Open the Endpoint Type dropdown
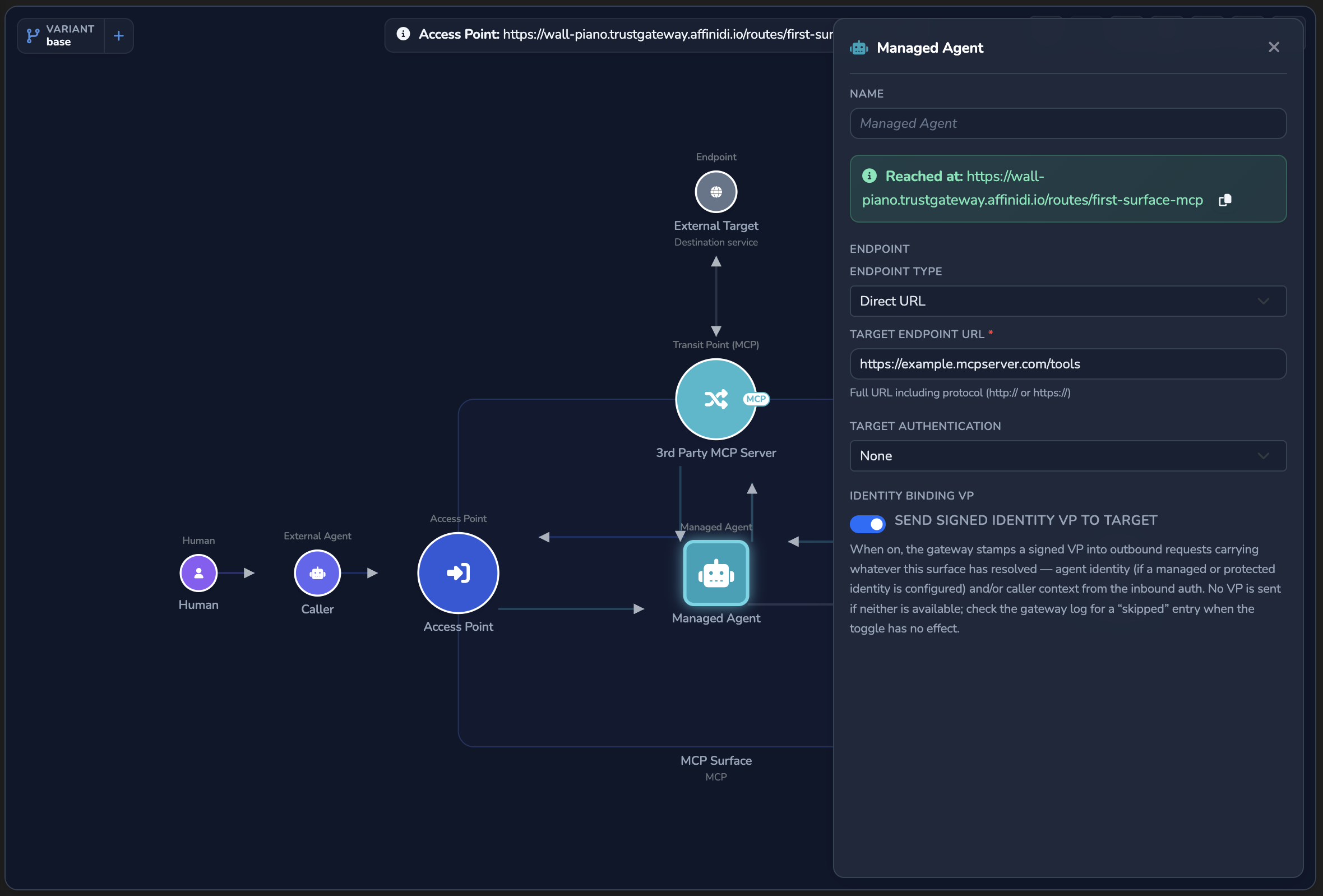Image resolution: width=1323 pixels, height=896 pixels. click(x=1067, y=301)
